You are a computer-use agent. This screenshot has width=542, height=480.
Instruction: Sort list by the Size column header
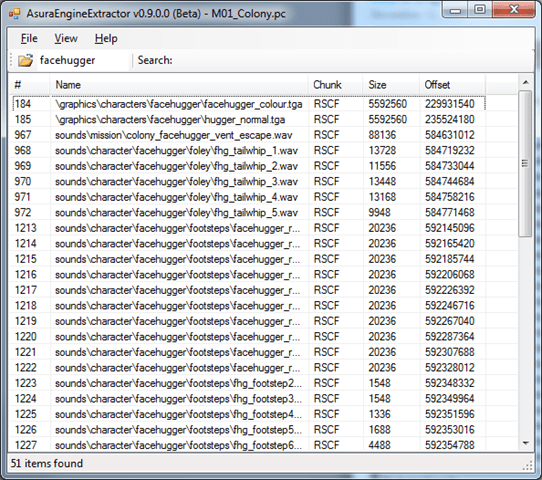pos(391,85)
